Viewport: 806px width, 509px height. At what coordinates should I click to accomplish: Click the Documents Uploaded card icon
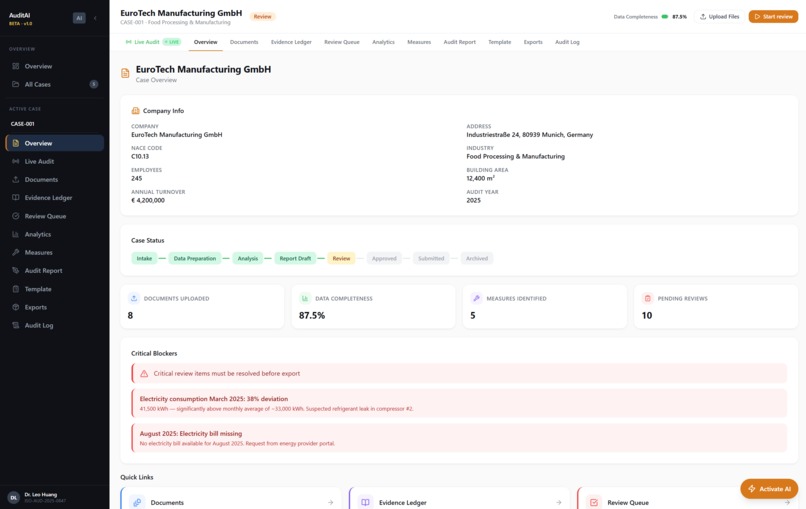point(134,298)
